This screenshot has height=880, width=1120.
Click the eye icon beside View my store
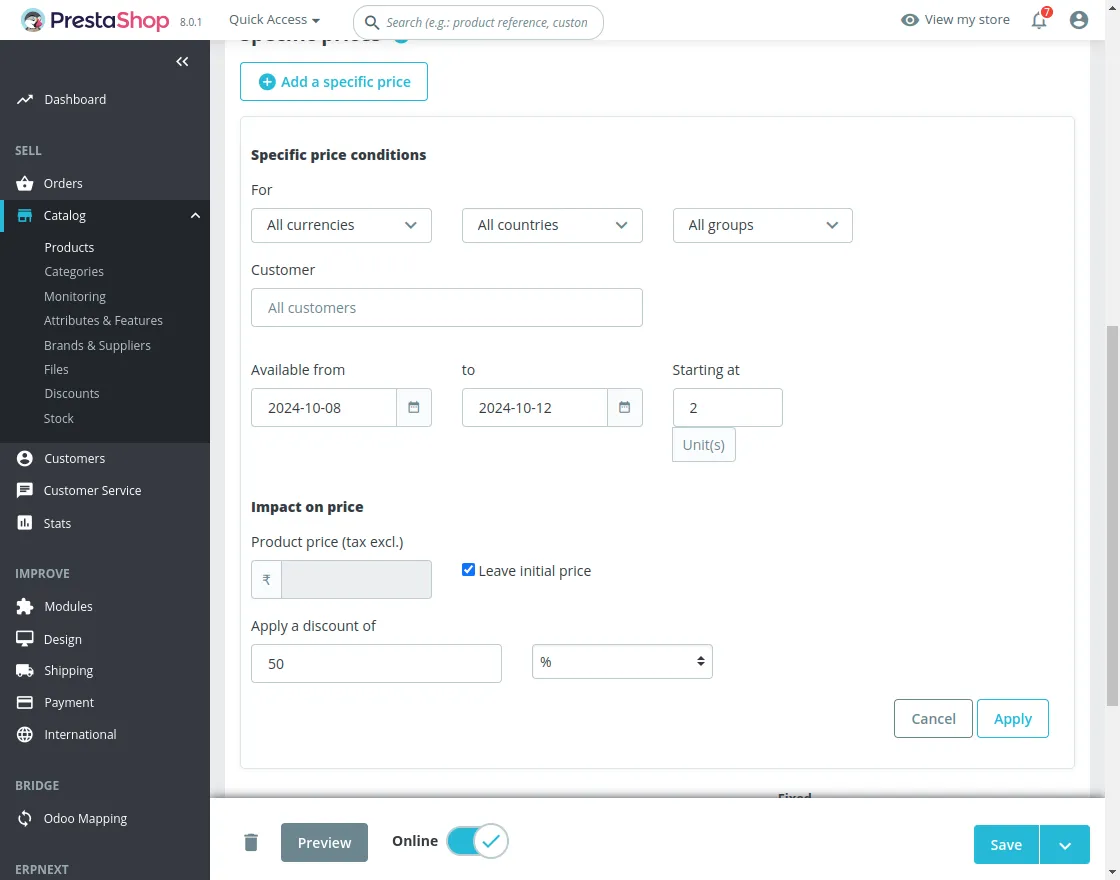click(909, 20)
